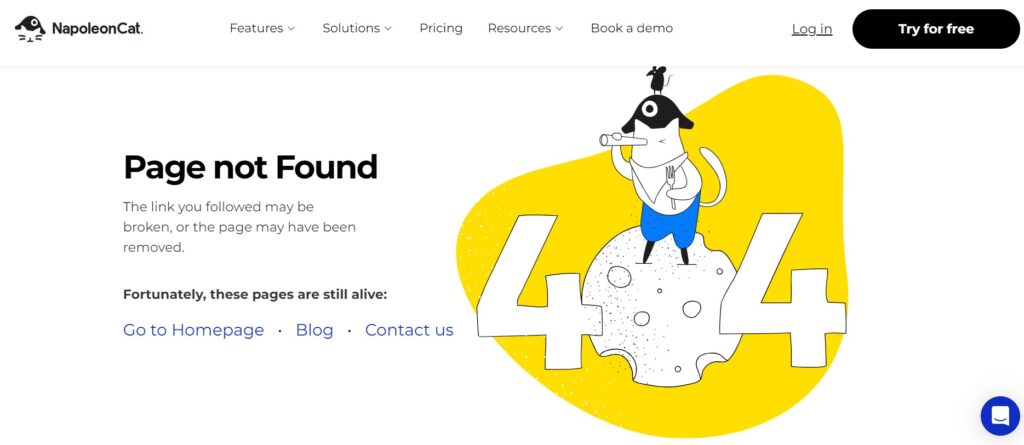1024x445 pixels.
Task: Click the cat with telescope illustration
Action: (663, 178)
